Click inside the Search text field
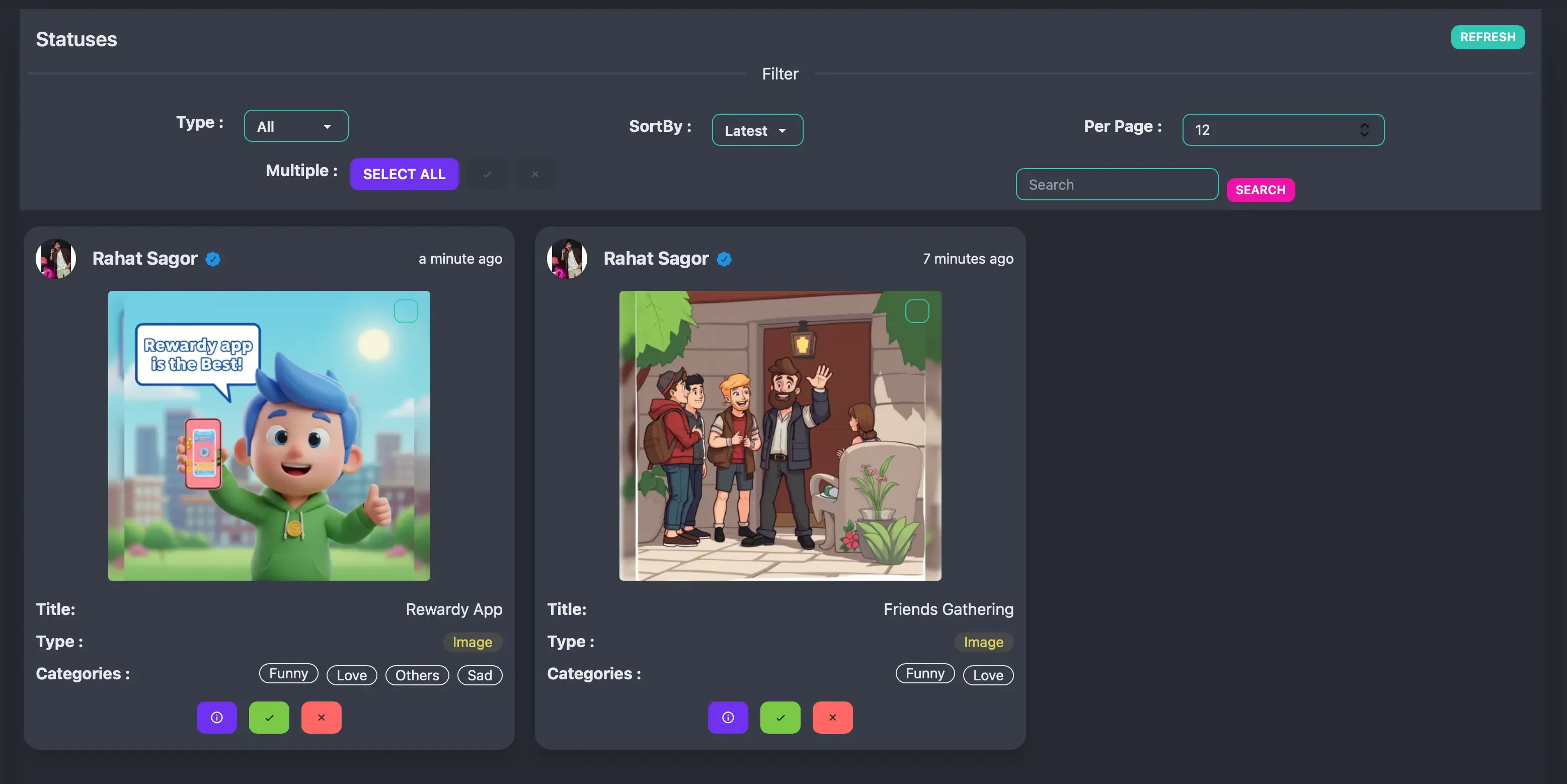 coord(1116,184)
